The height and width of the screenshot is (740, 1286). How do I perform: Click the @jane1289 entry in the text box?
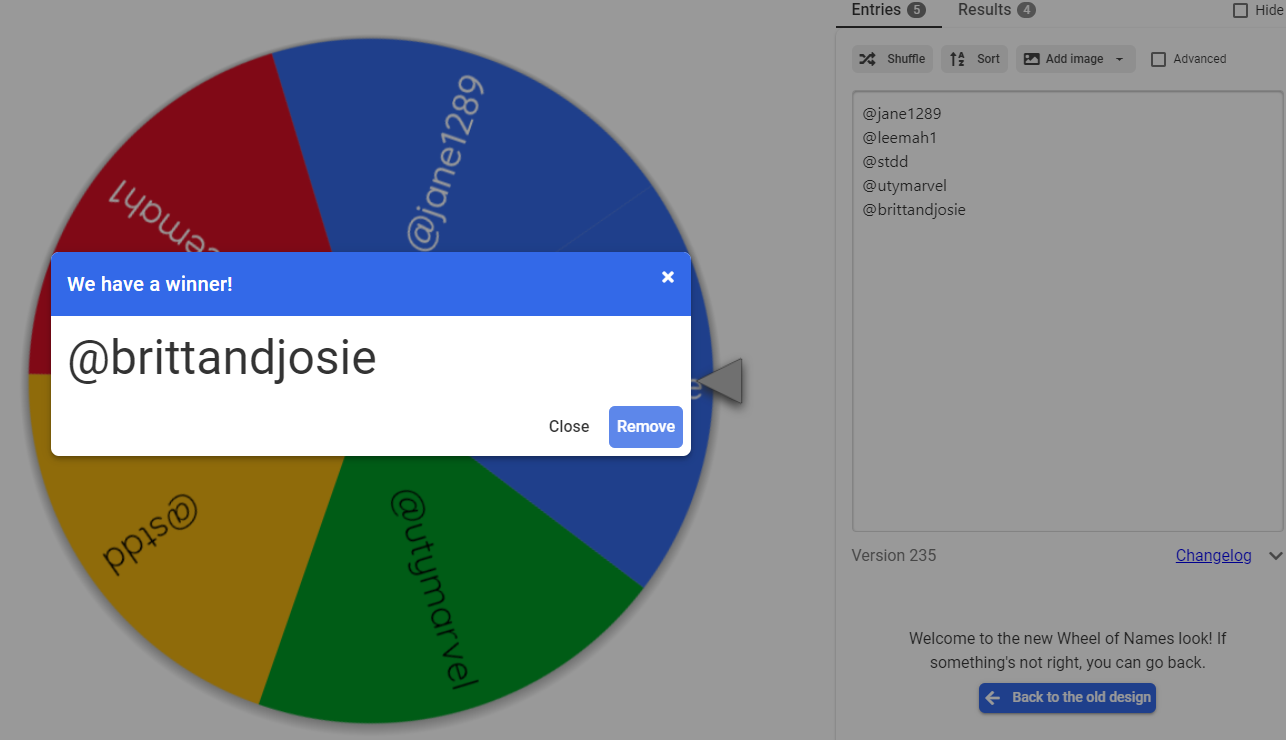tap(901, 114)
